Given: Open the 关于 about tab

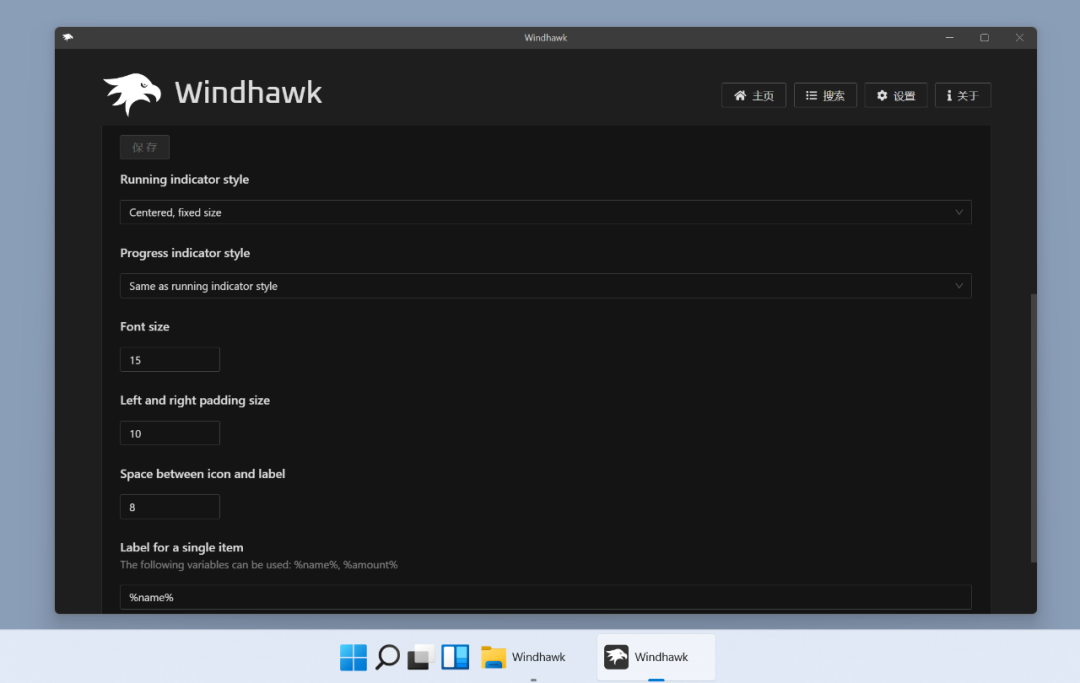Looking at the screenshot, I should click(963, 95).
